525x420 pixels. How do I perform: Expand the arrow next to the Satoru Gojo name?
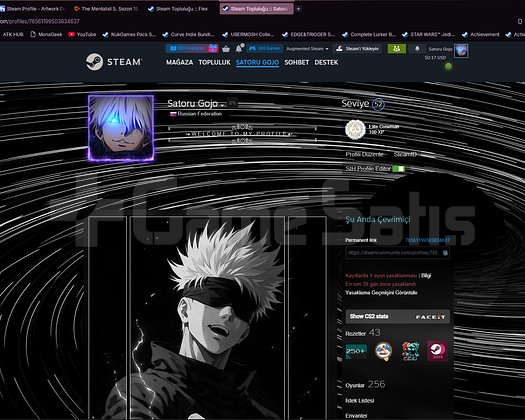(x=222, y=105)
